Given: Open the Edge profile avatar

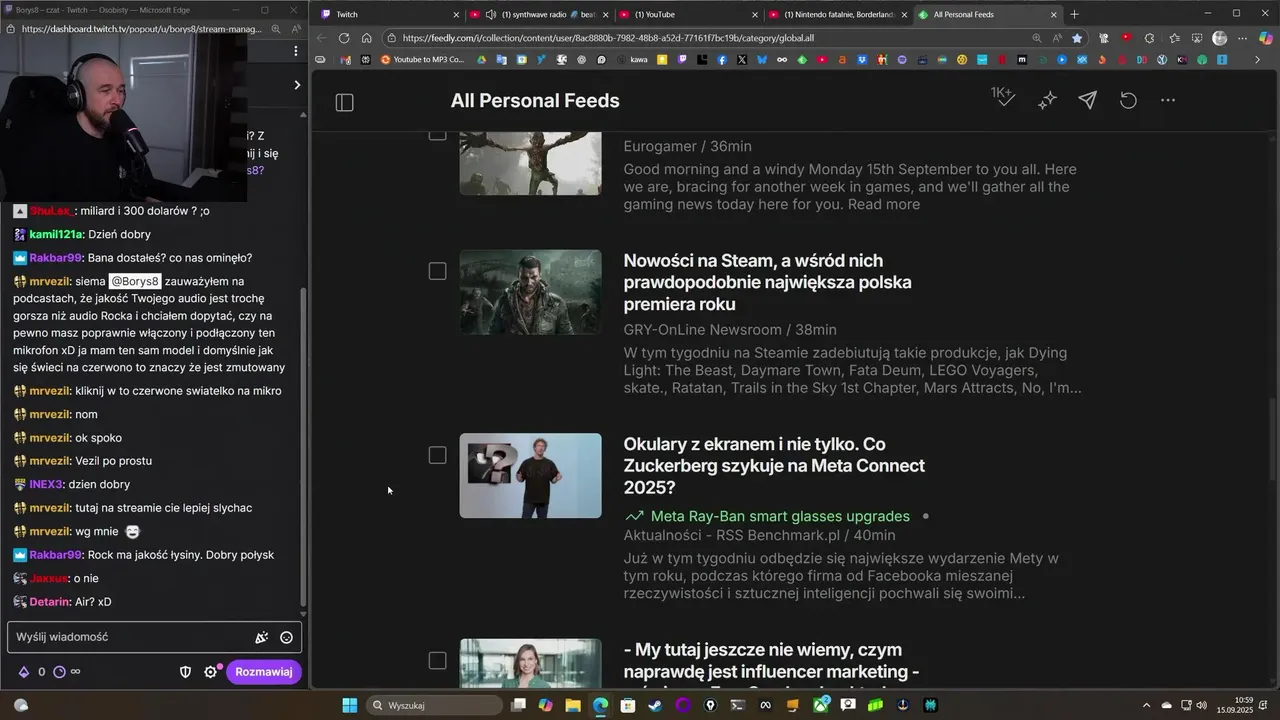Looking at the screenshot, I should (1219, 38).
